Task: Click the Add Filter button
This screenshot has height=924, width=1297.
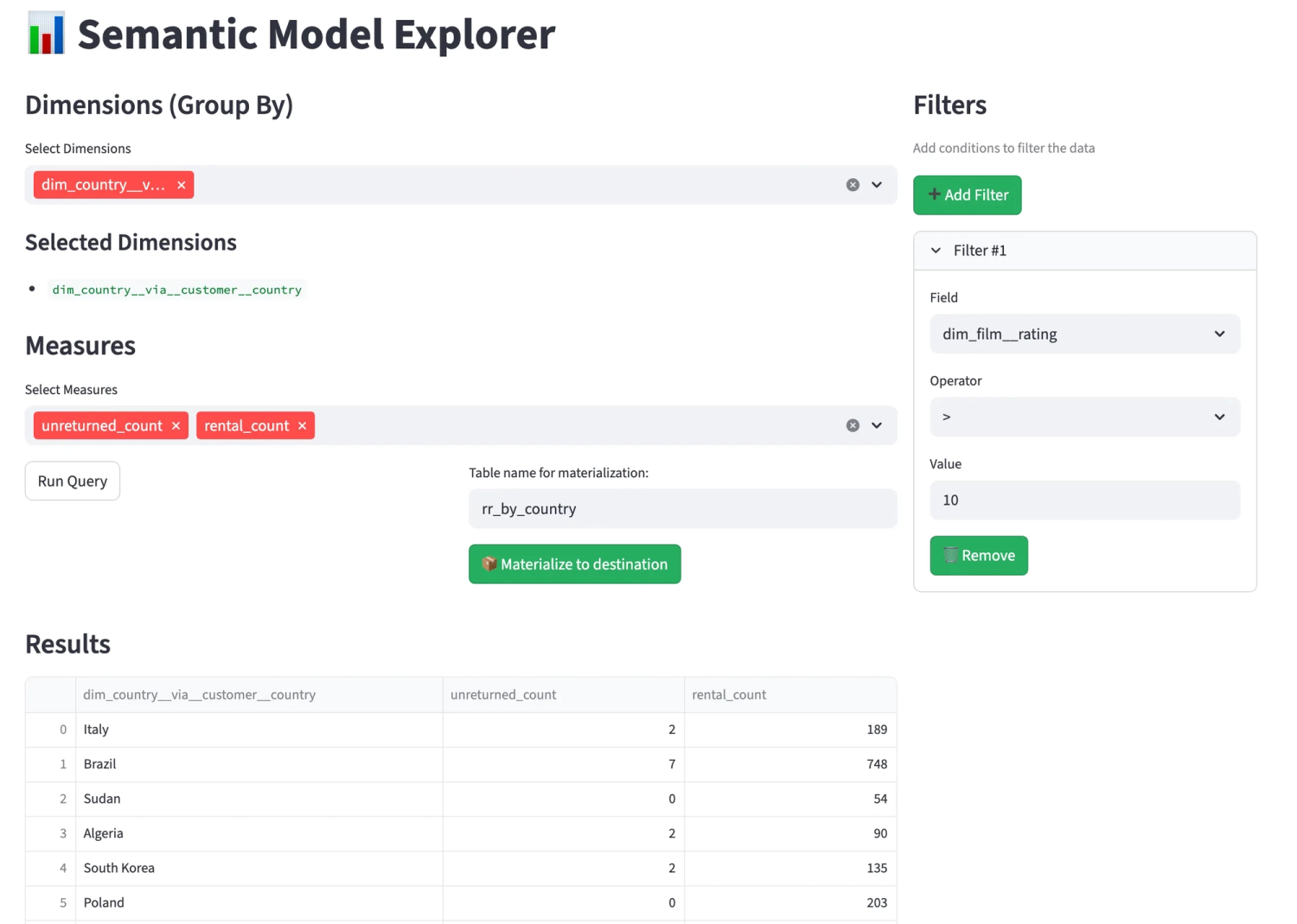Action: (x=968, y=195)
